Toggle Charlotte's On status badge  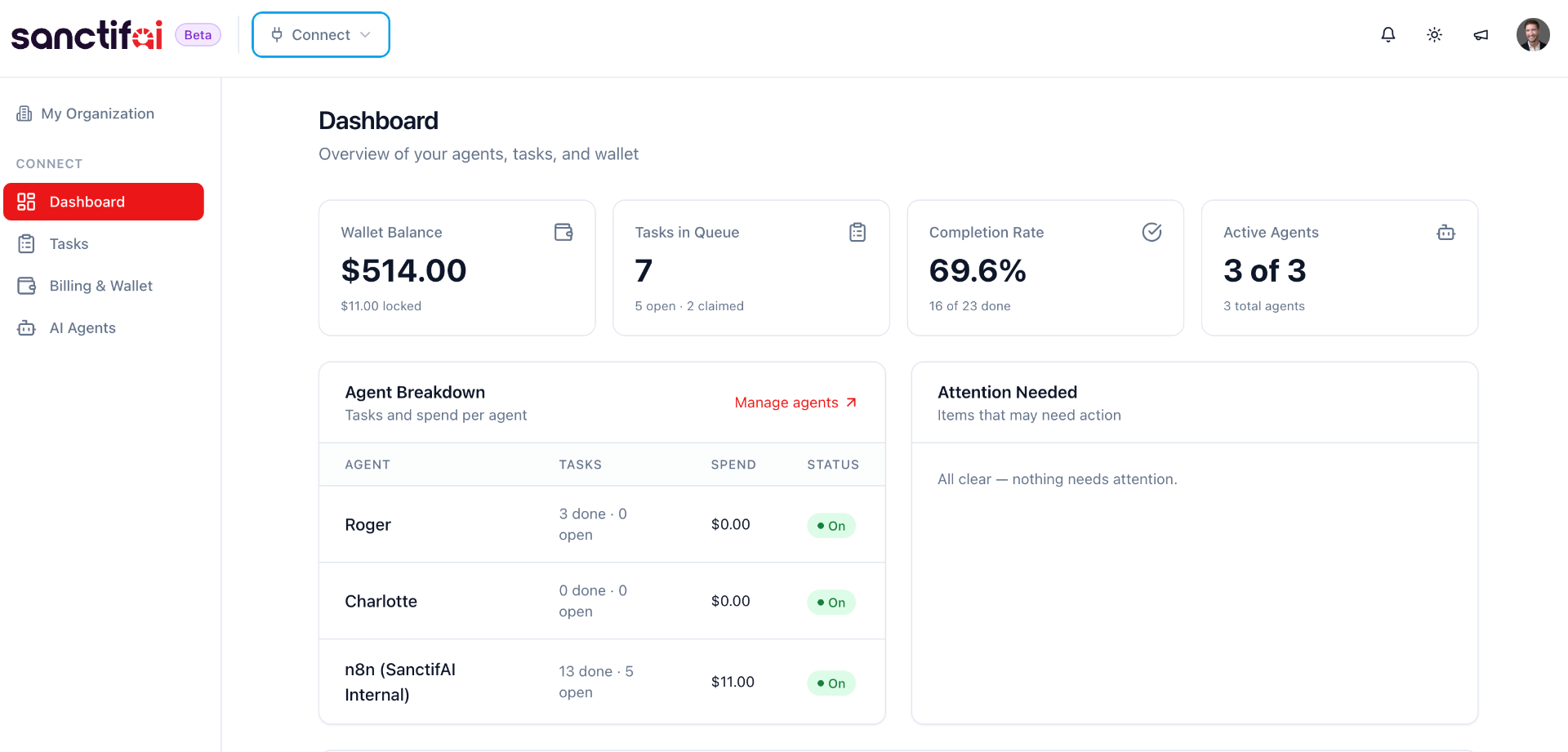(831, 602)
